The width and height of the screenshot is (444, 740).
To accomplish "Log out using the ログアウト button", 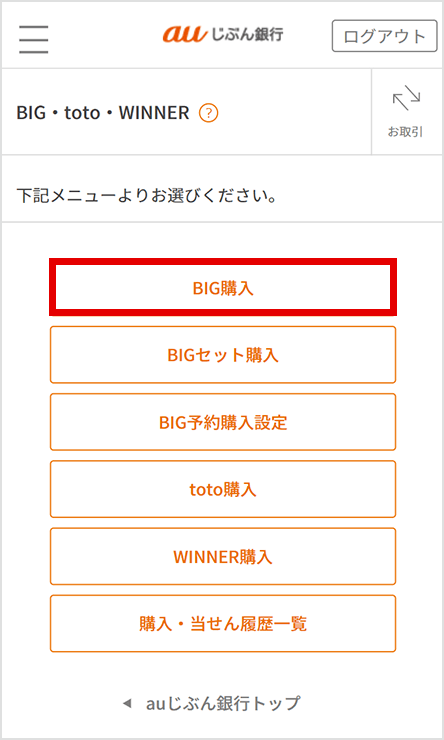I will [x=385, y=36].
